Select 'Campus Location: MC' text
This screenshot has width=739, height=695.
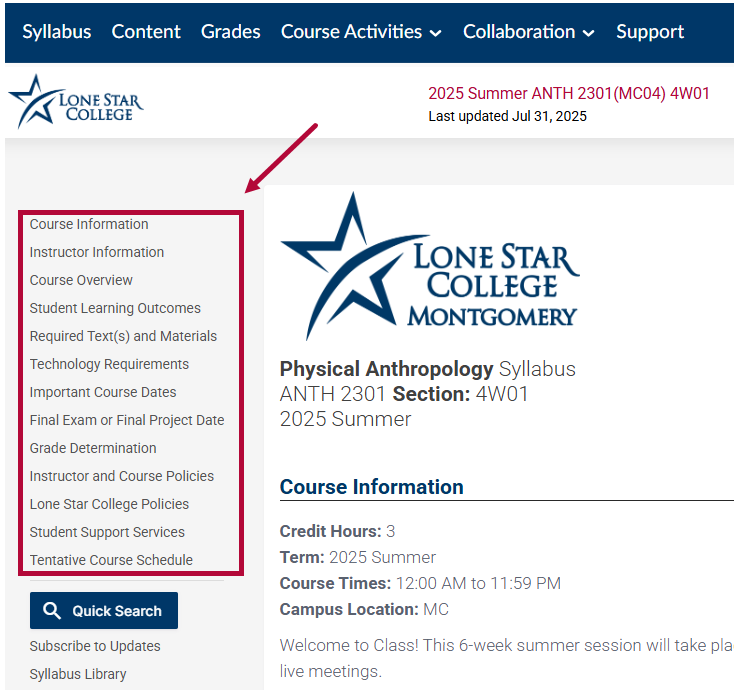click(364, 610)
